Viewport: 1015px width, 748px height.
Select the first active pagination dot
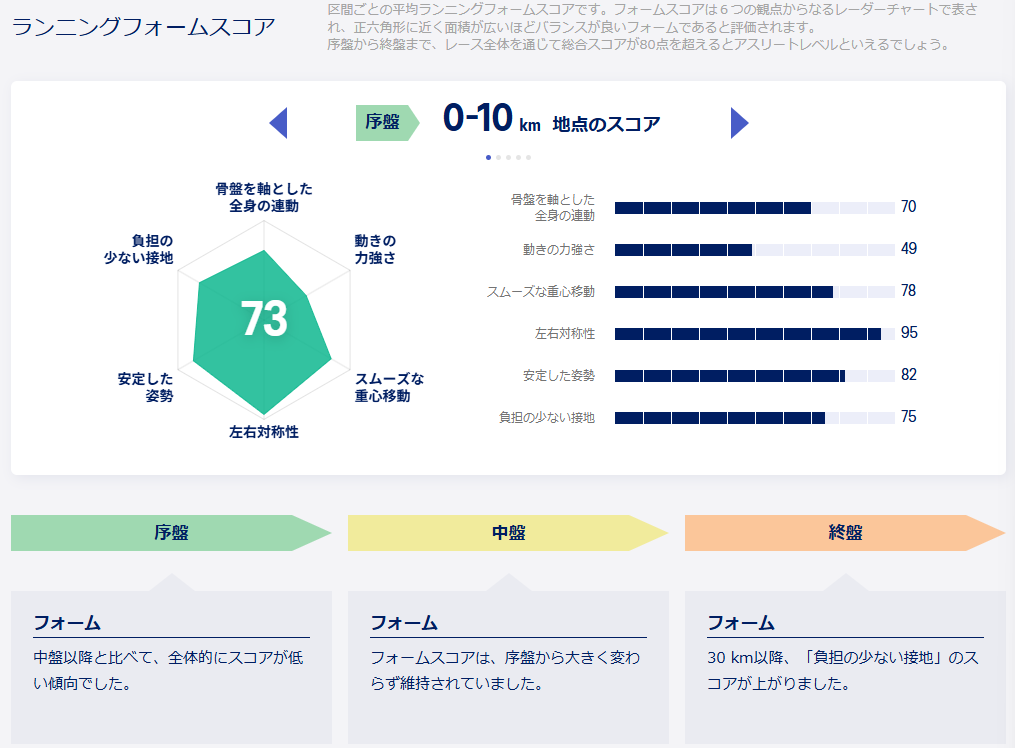(488, 157)
